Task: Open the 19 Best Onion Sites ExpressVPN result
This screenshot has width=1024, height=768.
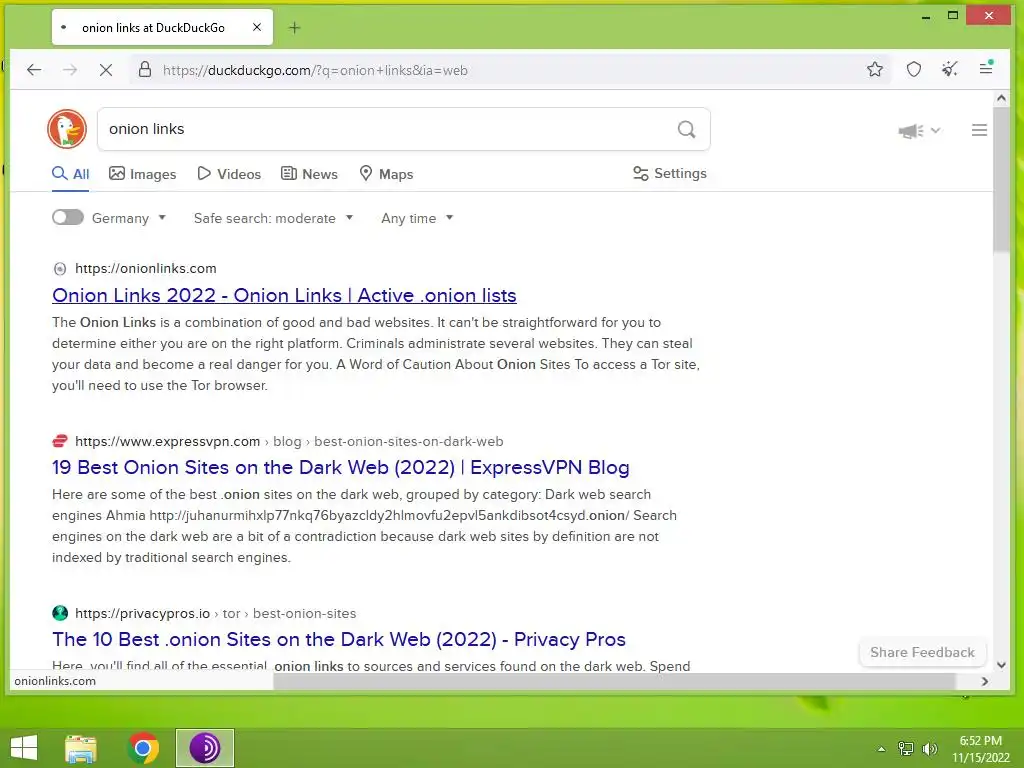Action: pyautogui.click(x=340, y=468)
